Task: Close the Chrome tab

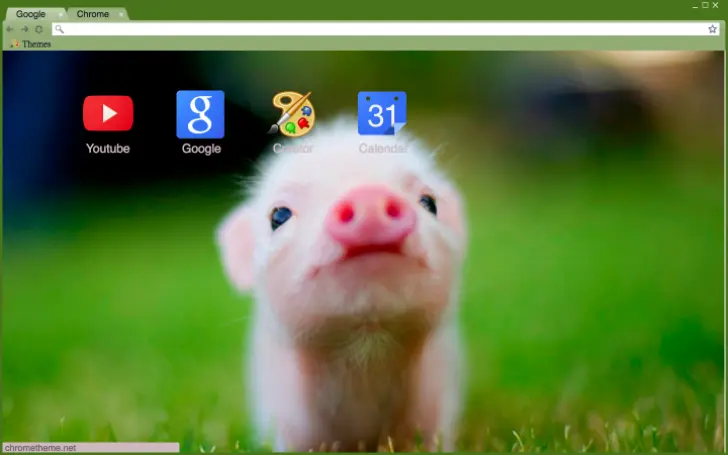Action: 121,15
